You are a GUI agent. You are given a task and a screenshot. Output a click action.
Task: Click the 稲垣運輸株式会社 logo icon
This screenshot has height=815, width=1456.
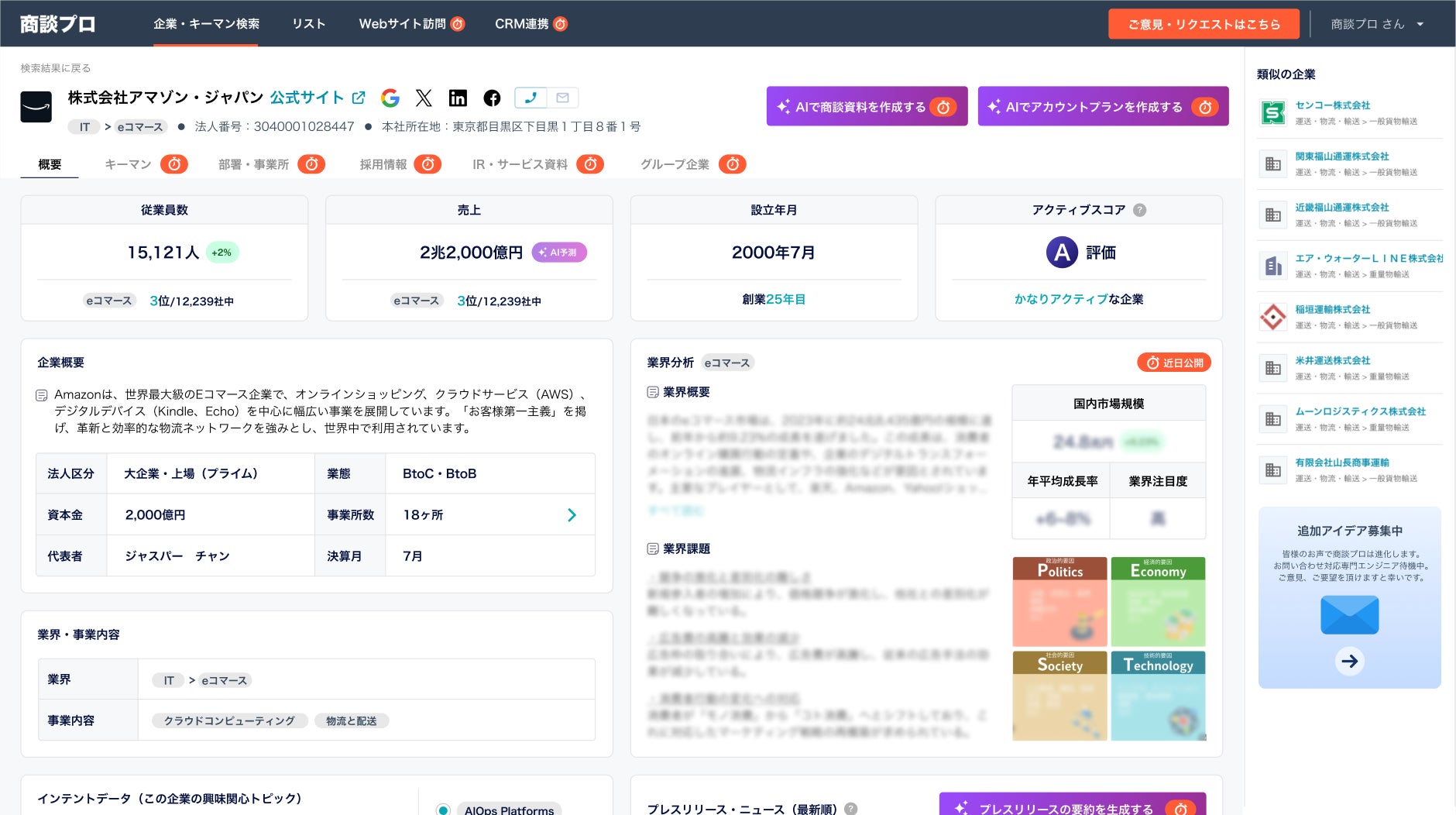tap(1273, 317)
